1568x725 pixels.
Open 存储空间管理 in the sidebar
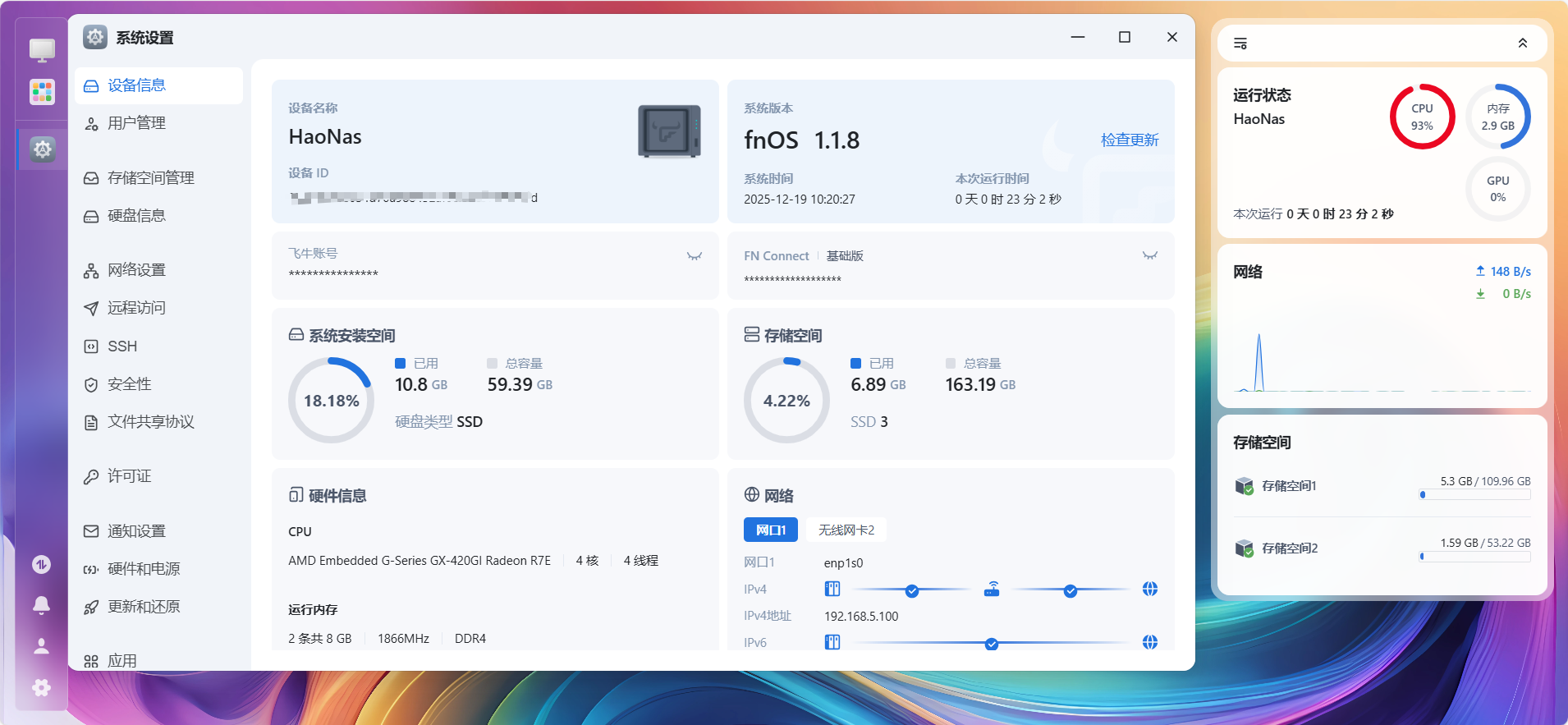click(x=150, y=177)
